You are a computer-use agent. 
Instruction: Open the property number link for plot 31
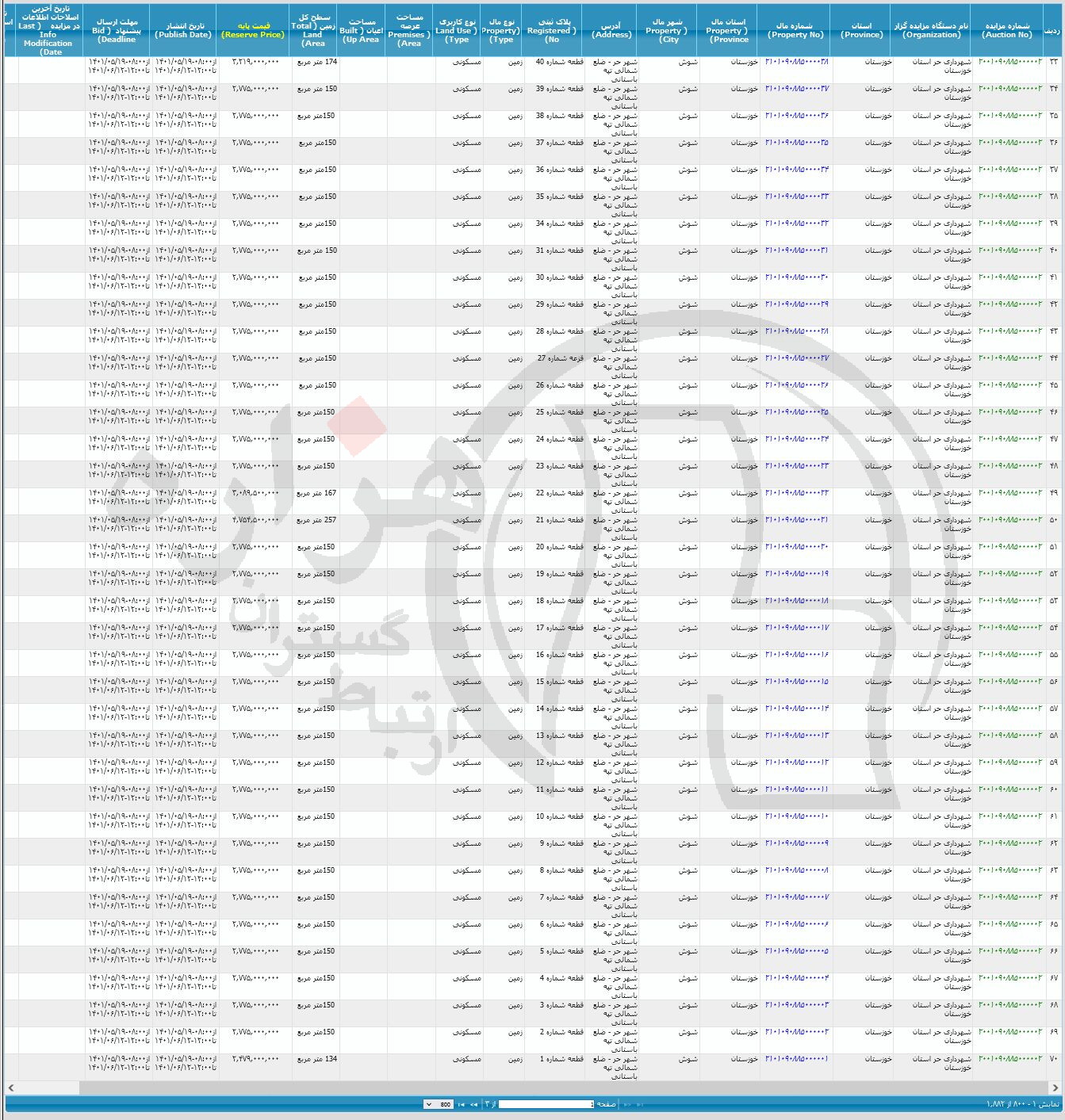point(797,250)
